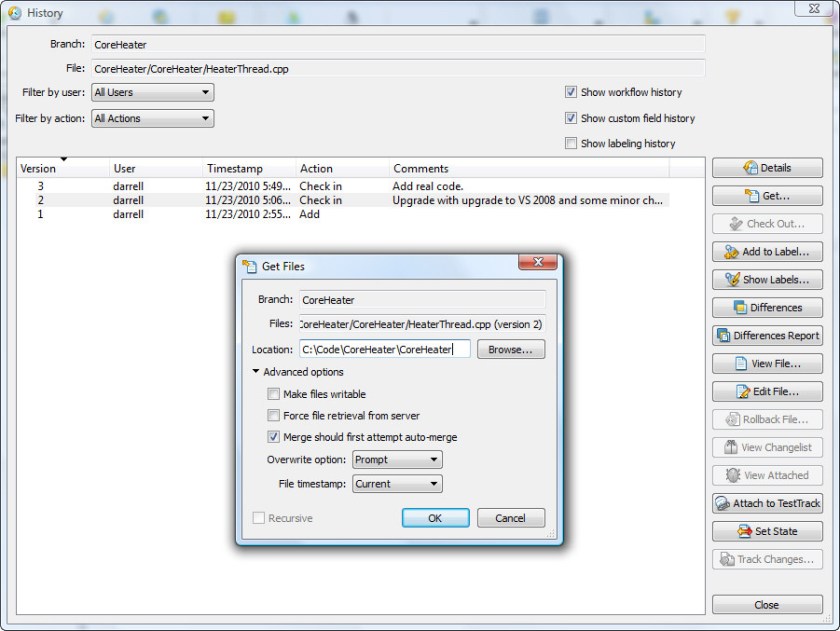The width and height of the screenshot is (840, 631).
Task: Click the Details button icon
Action: pyautogui.click(x=750, y=168)
